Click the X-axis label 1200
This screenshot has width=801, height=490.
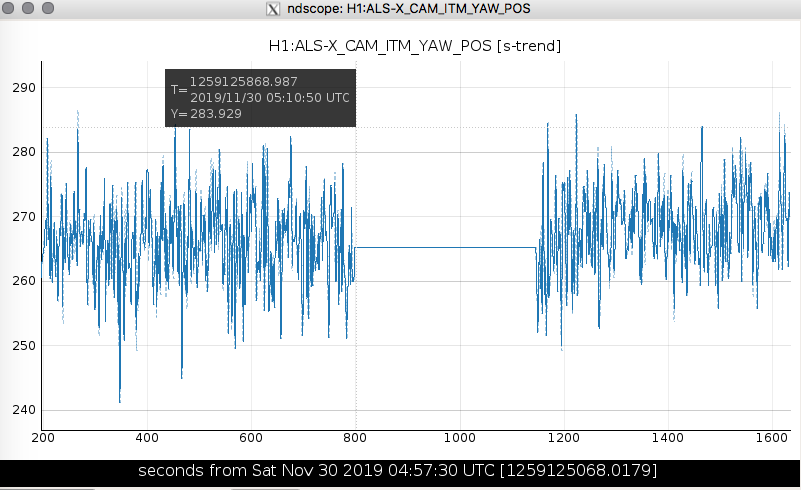click(x=564, y=438)
